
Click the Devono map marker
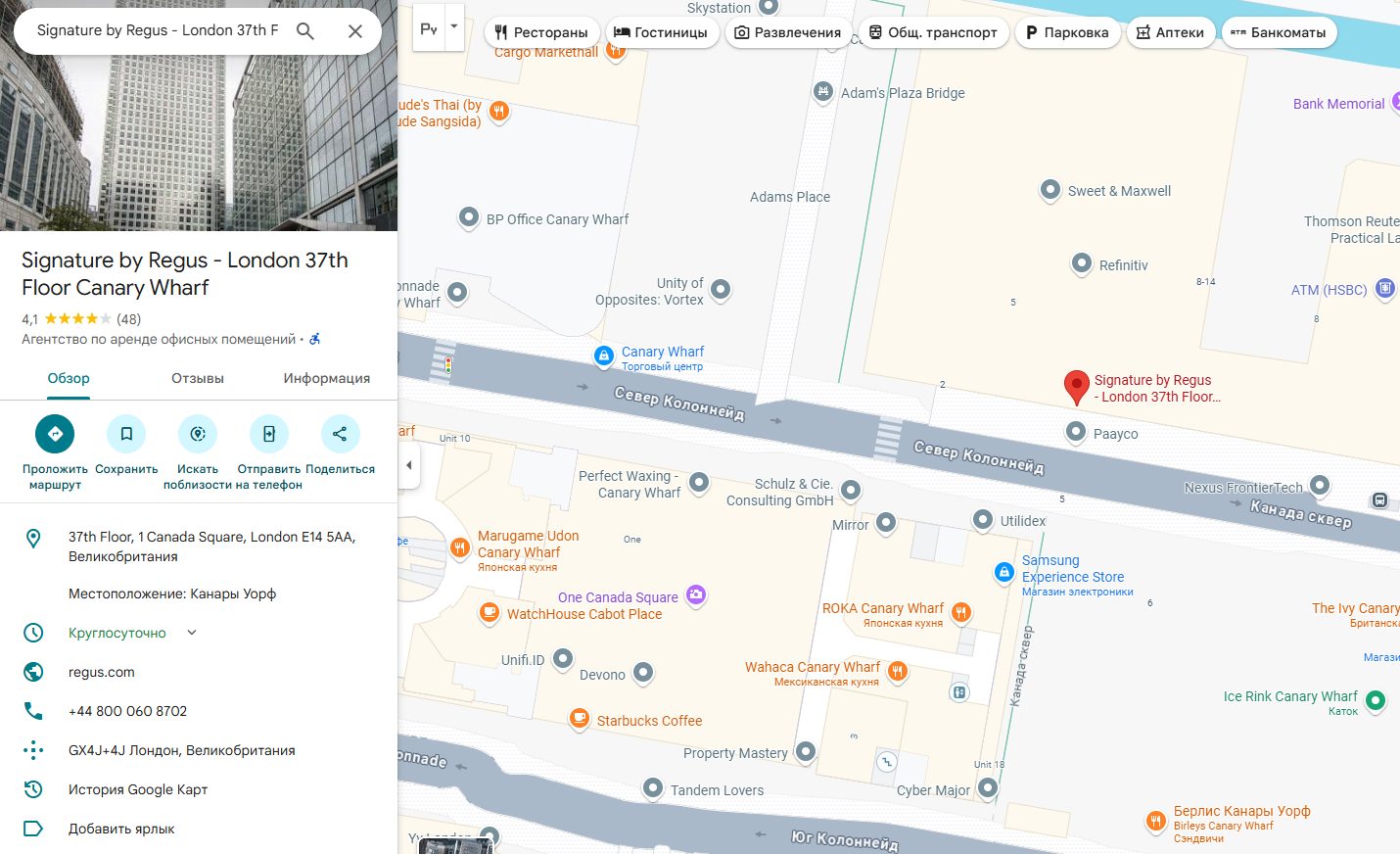(643, 672)
